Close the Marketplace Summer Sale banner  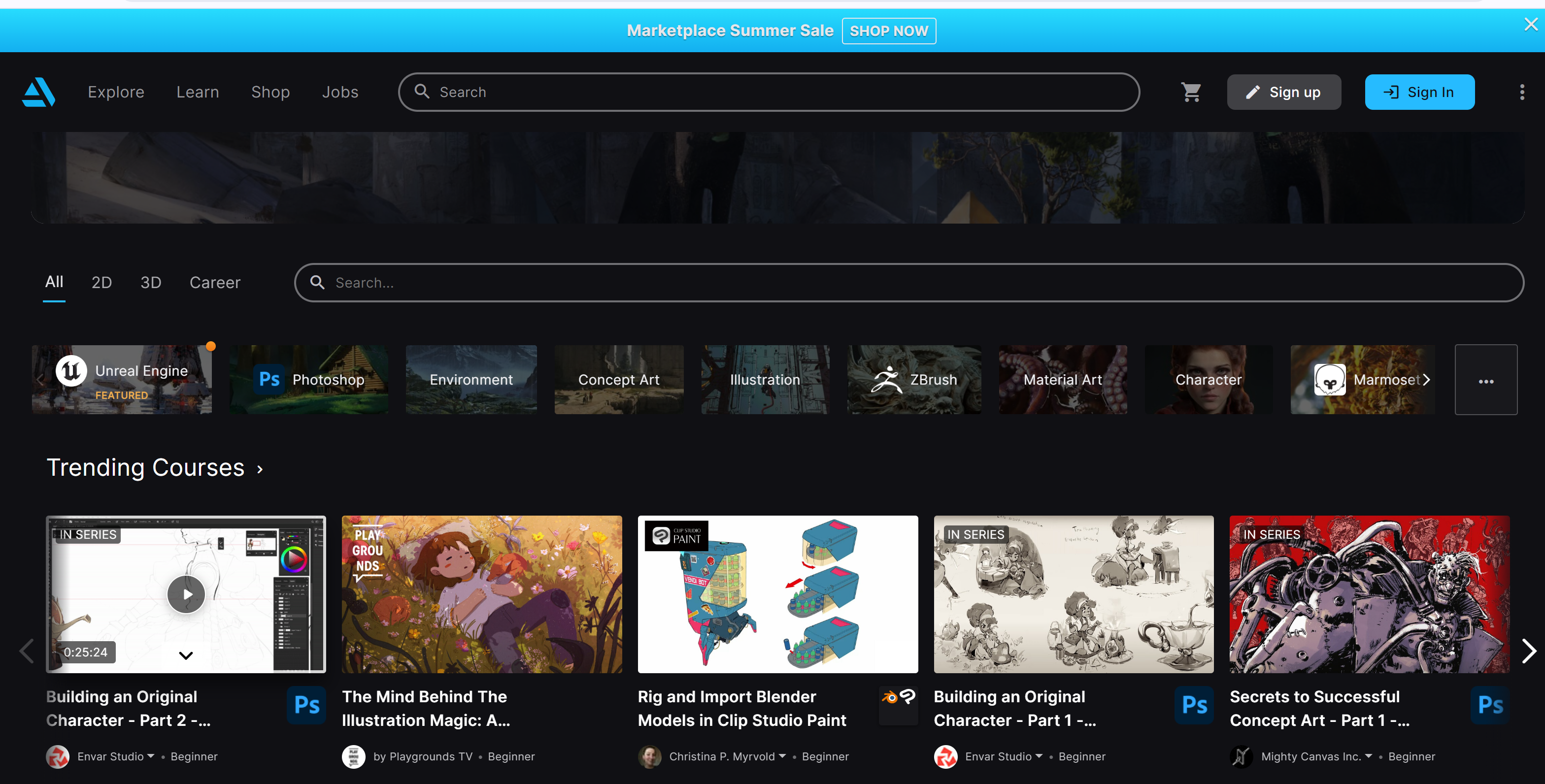pos(1531,25)
